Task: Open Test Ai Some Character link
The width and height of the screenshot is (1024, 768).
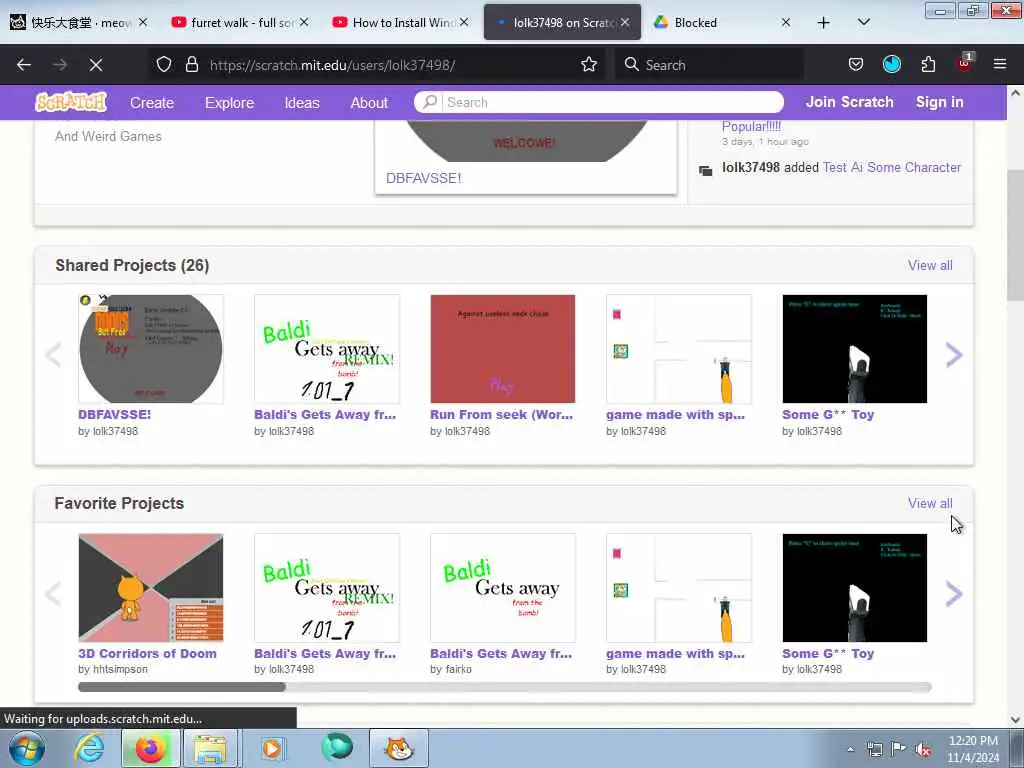Action: pyautogui.click(x=891, y=167)
